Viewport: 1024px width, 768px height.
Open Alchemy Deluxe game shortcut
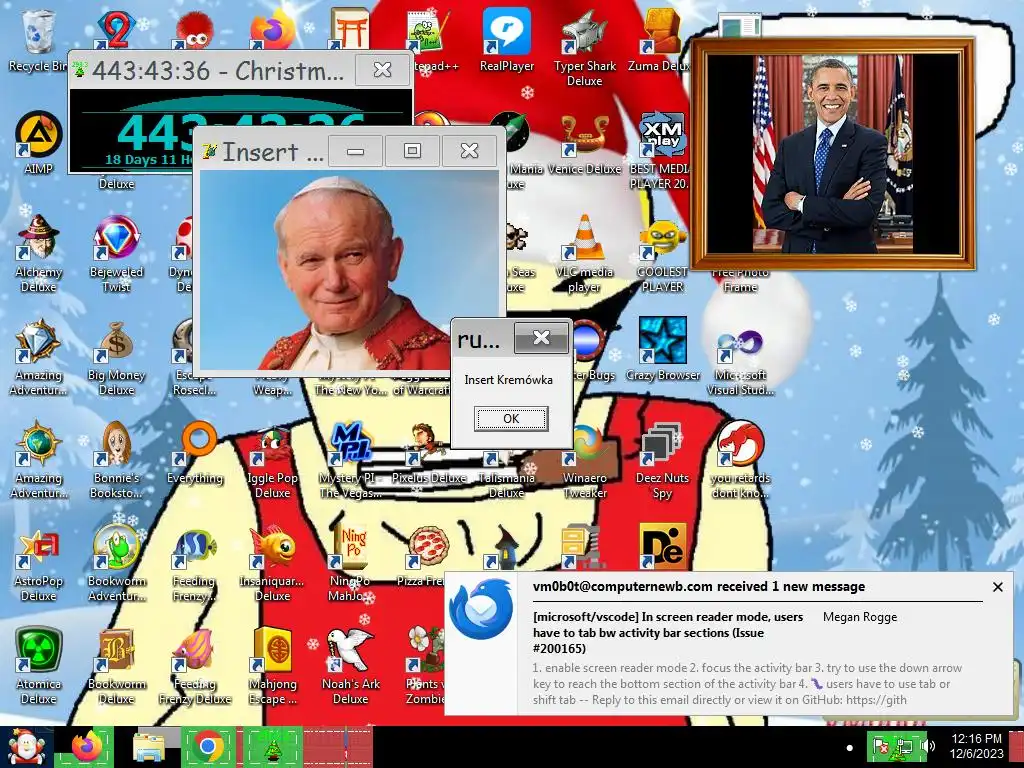click(39, 253)
